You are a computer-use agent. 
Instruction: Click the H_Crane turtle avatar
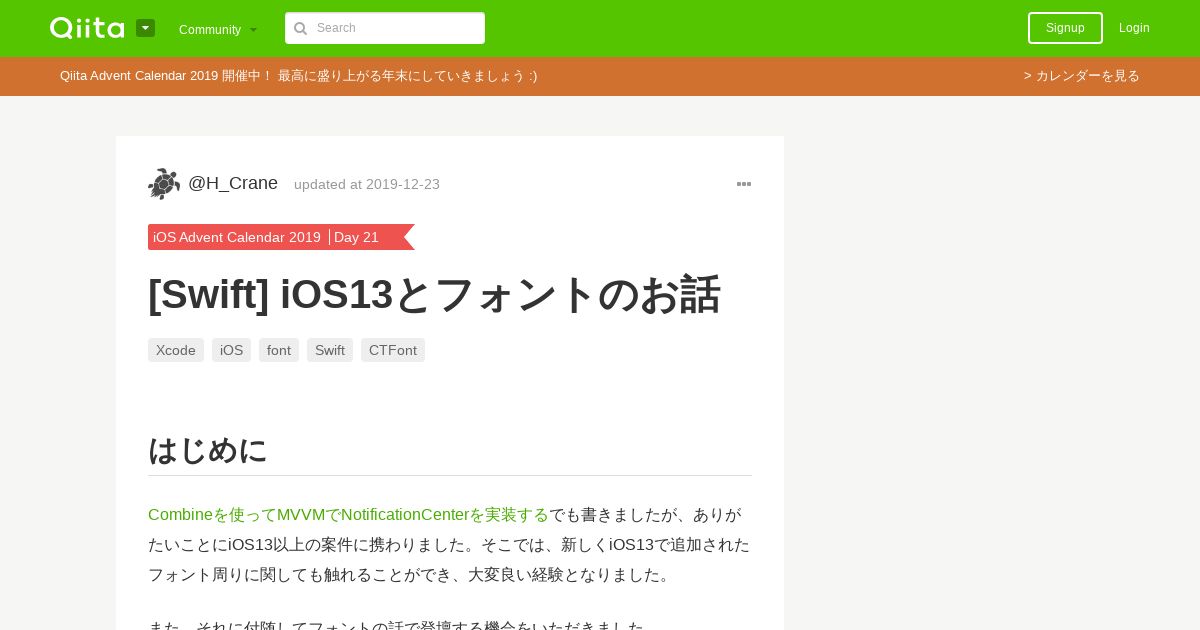coord(164,184)
